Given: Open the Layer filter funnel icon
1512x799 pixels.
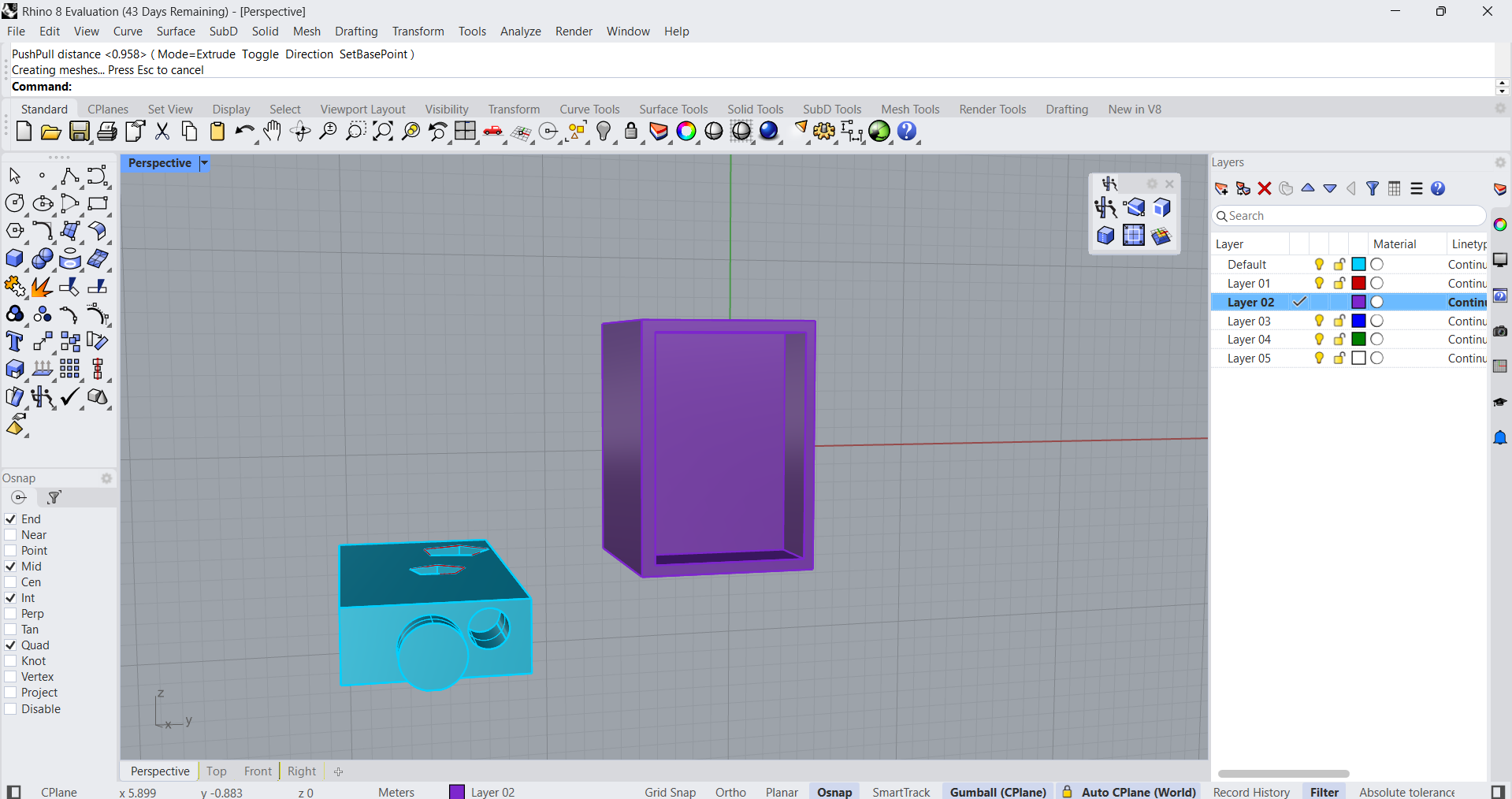Looking at the screenshot, I should (x=1373, y=188).
